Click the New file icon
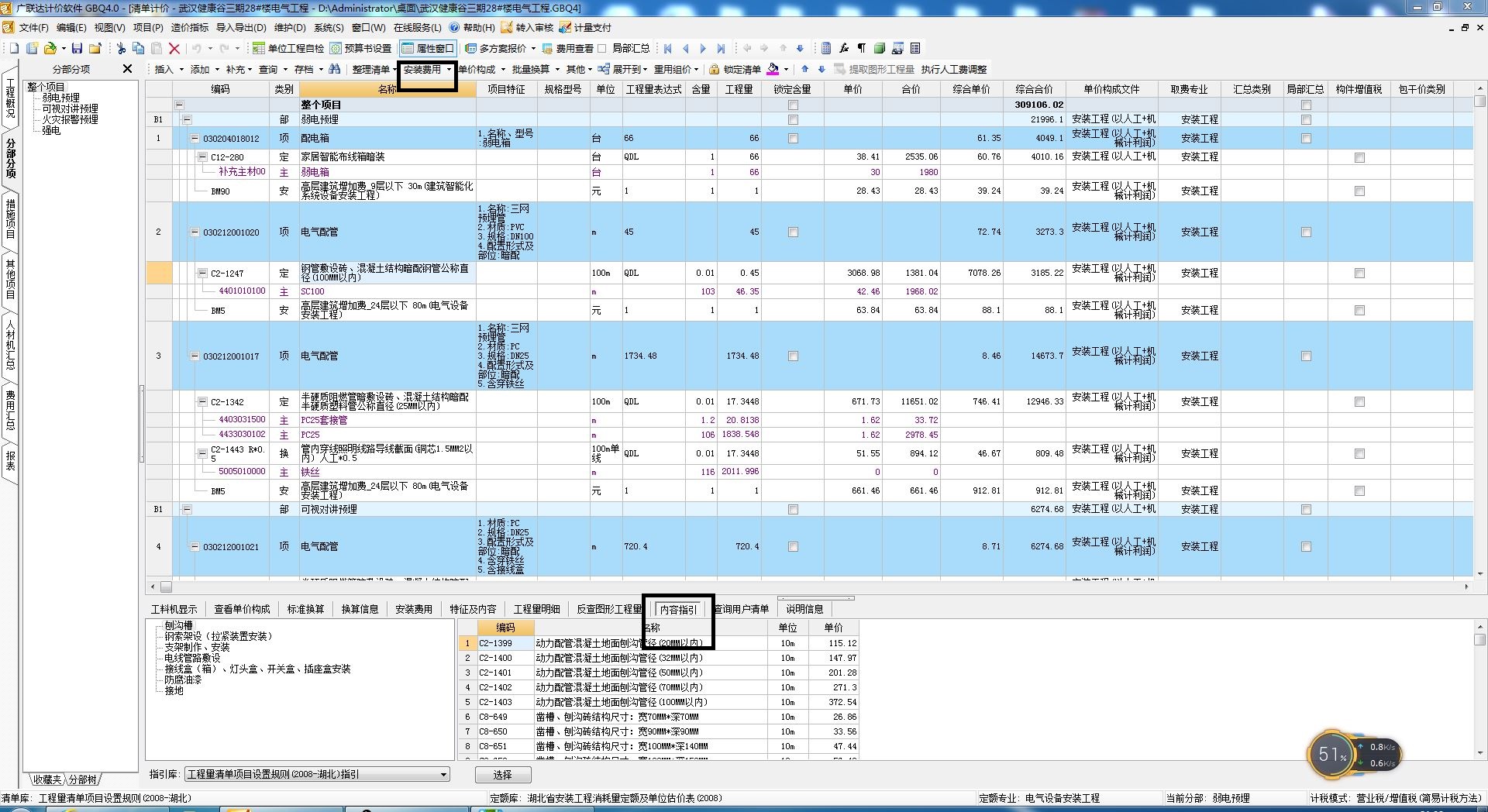The height and width of the screenshot is (812, 1488). pyautogui.click(x=14, y=48)
